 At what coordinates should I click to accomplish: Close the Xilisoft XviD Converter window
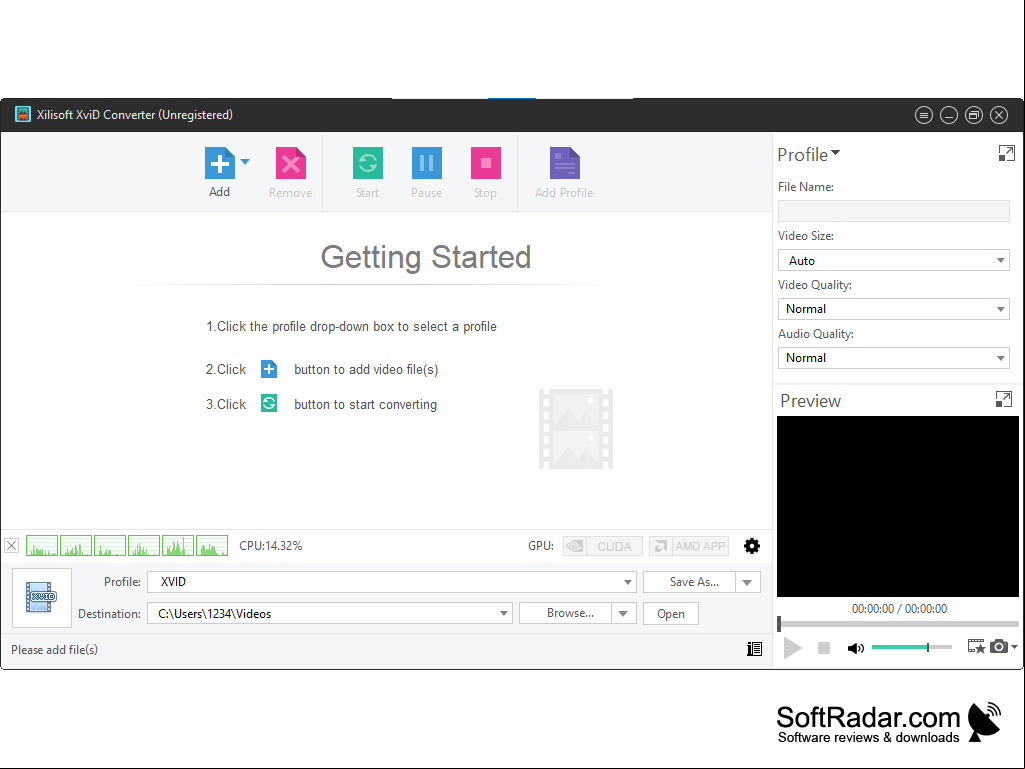tap(999, 116)
